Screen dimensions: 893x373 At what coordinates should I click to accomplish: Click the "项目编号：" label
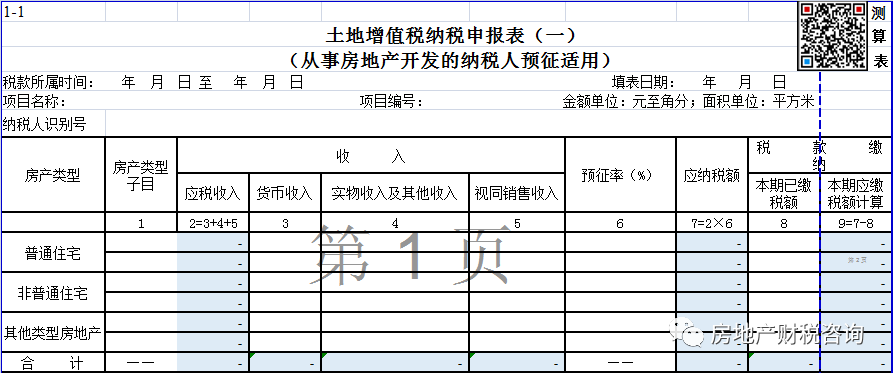coord(391,102)
